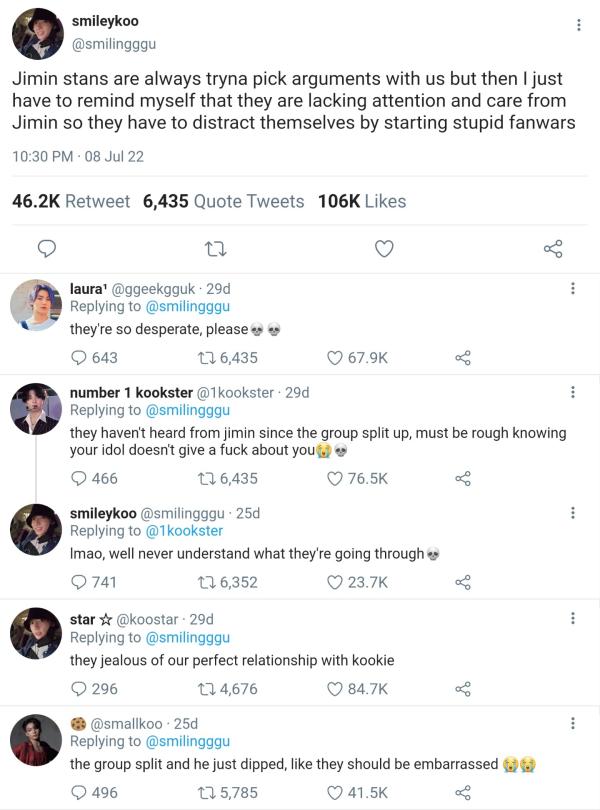The width and height of the screenshot is (600, 810).
Task: Reply to number 1 kookster's comment
Action: coord(79,479)
